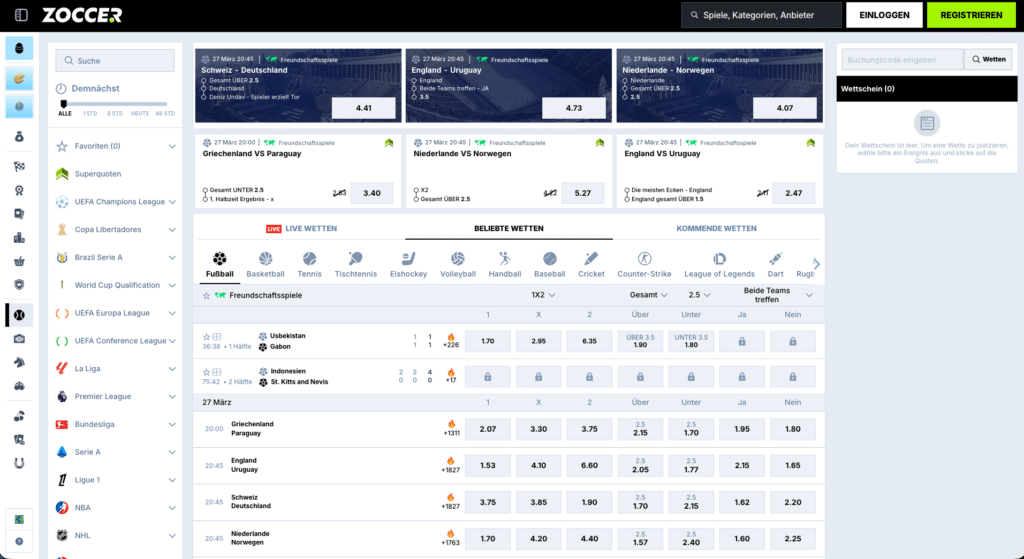Click the Einloggen button
Screen dimensions: 1024x559
coord(884,15)
